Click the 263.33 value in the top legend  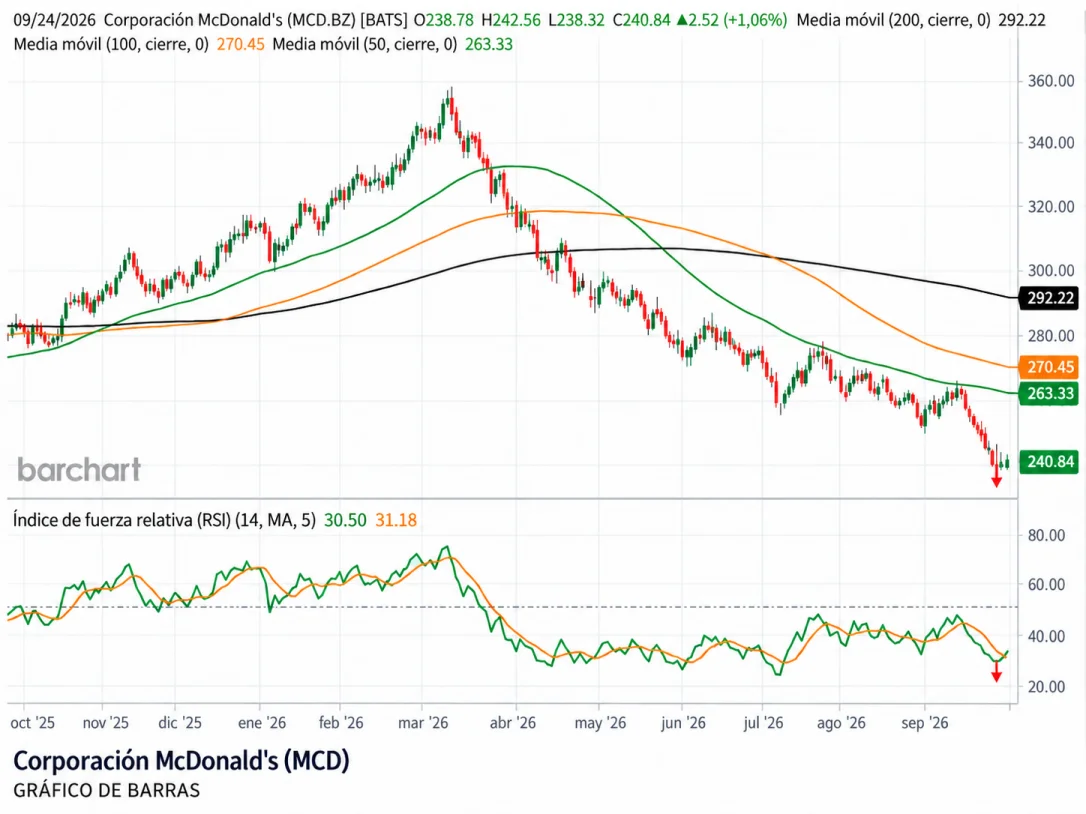point(489,44)
